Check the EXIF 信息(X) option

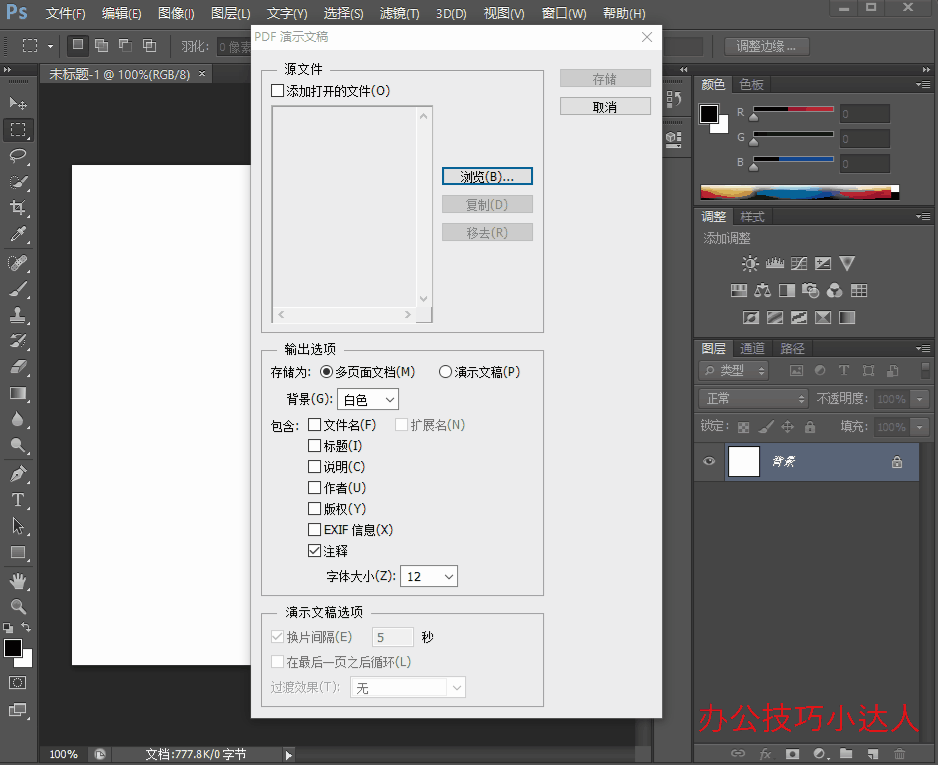click(x=314, y=529)
